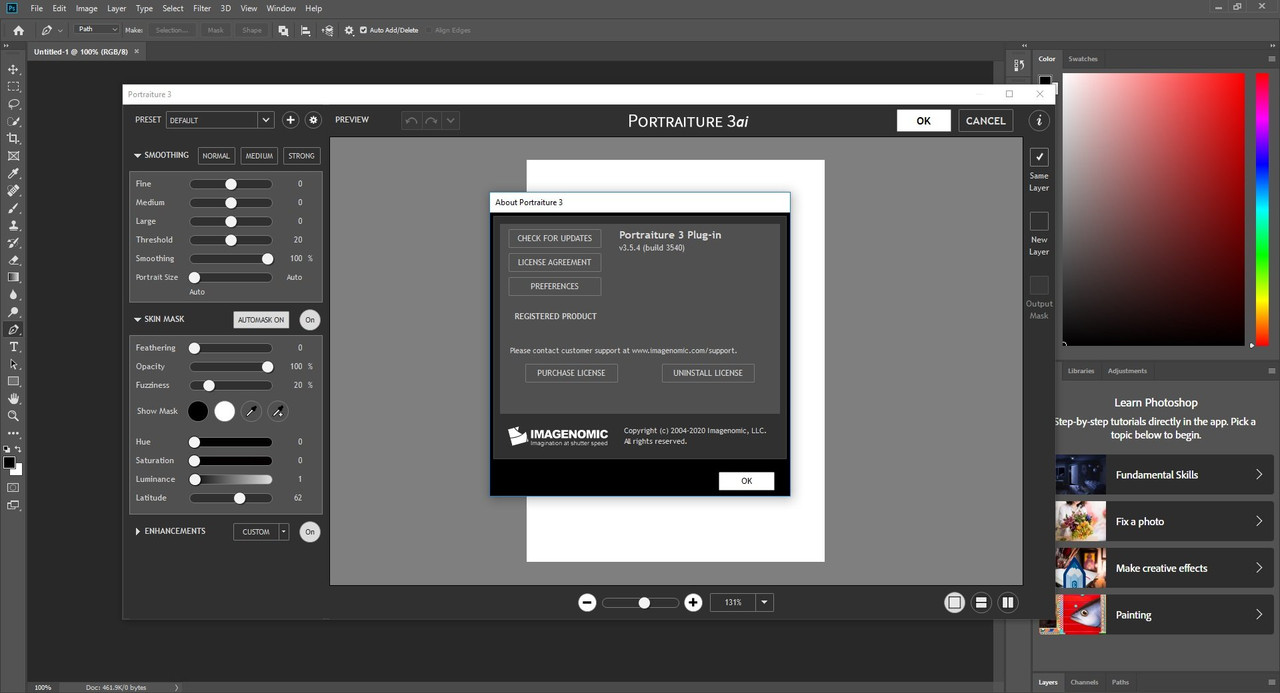Screen dimensions: 1280x693
Task: Switch to horizontal split preview icon
Action: [x=981, y=602]
